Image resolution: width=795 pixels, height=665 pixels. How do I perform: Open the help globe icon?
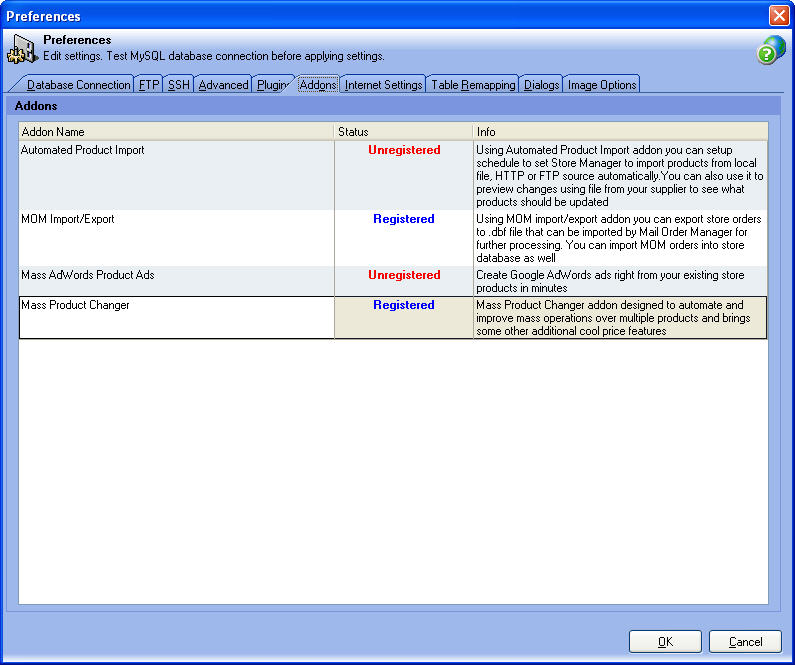click(x=771, y=50)
